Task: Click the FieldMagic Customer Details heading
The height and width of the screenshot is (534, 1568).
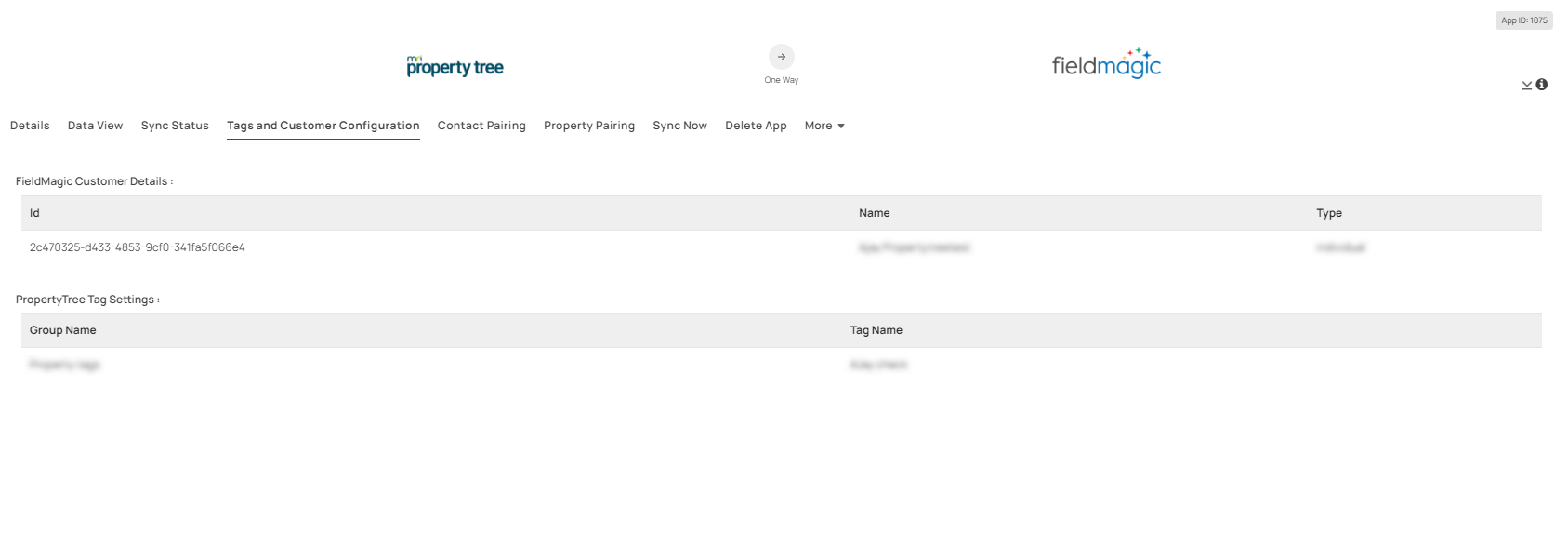Action: [x=94, y=181]
